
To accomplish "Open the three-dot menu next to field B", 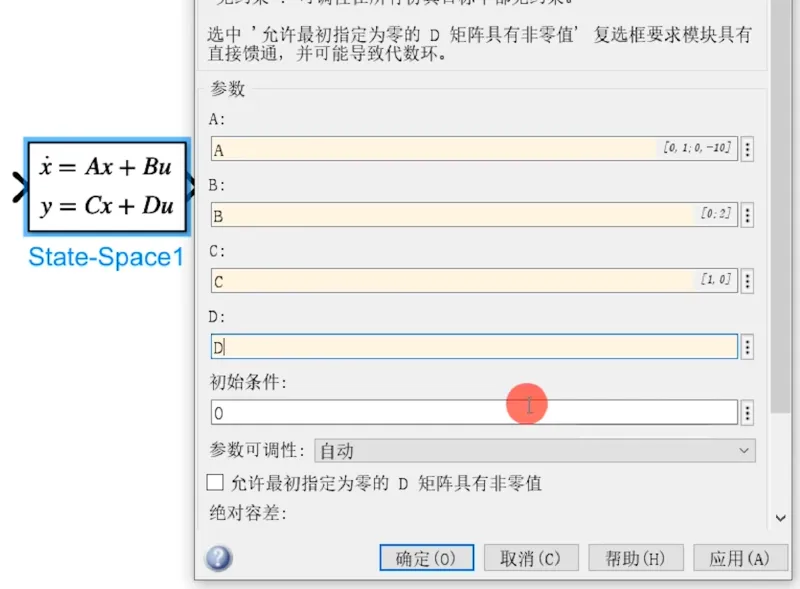I will tap(747, 215).
